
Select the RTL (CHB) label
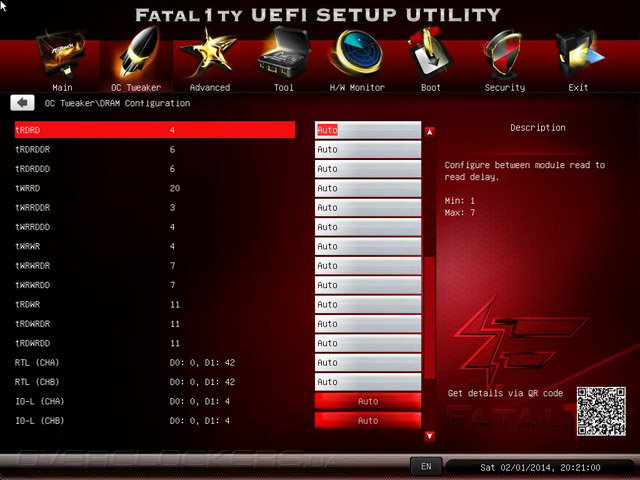point(37,382)
